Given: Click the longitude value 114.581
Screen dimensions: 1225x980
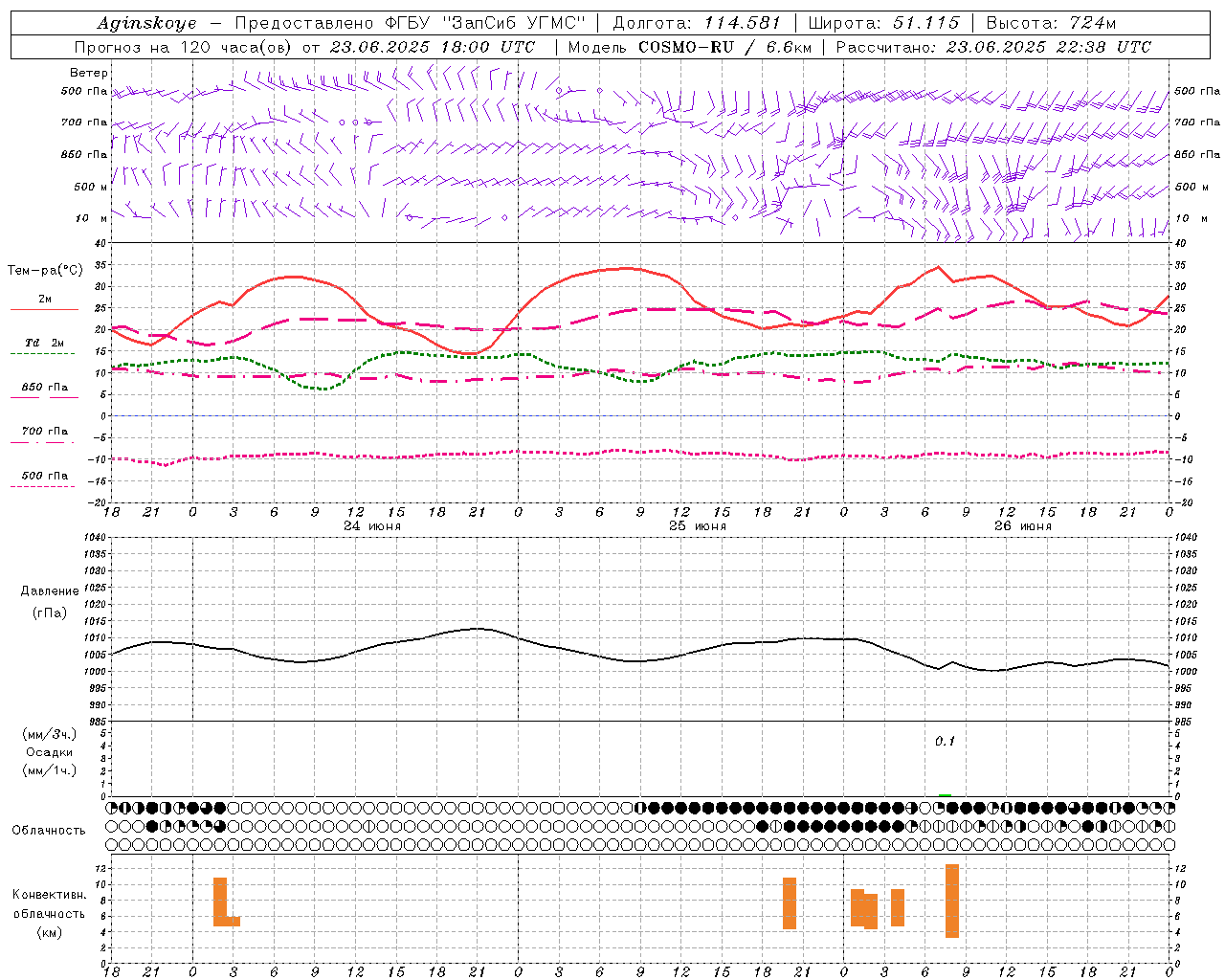Looking at the screenshot, I should point(743,23).
